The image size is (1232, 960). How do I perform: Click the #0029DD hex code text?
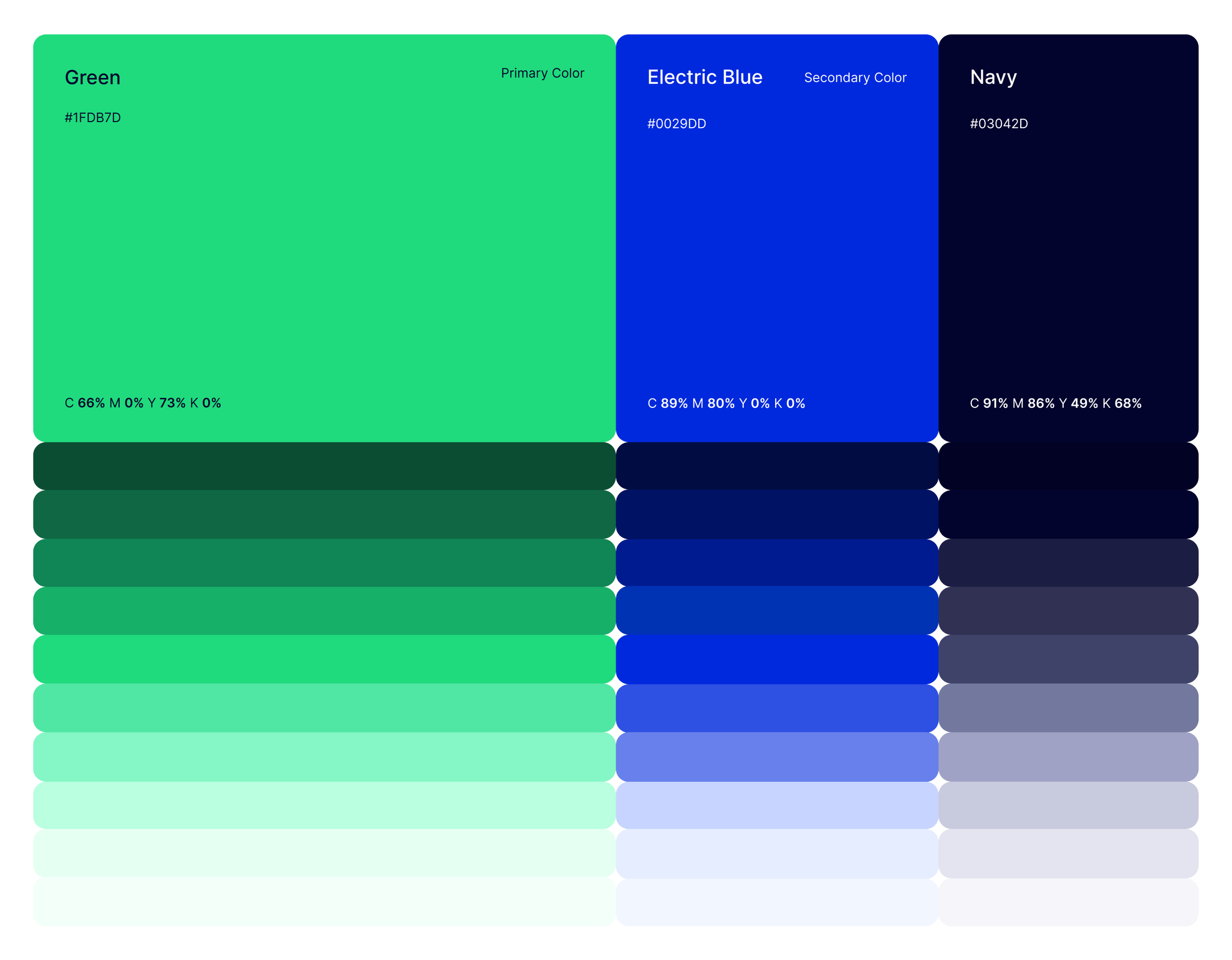(676, 124)
